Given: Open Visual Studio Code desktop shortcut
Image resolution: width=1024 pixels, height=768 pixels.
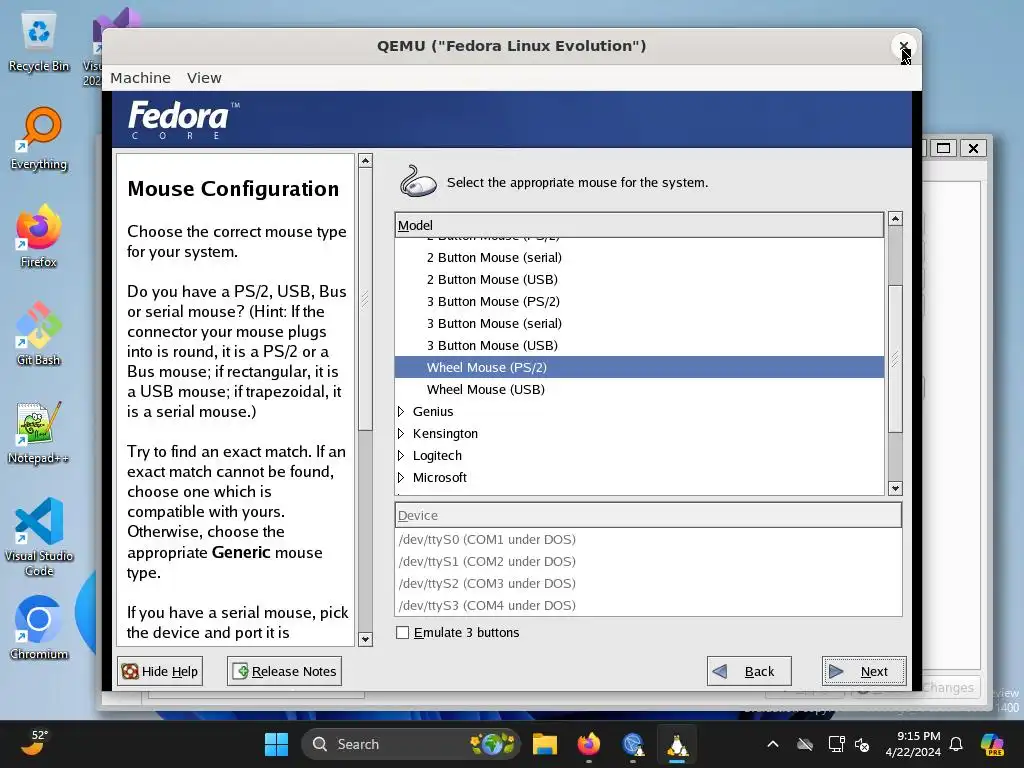Looking at the screenshot, I should click(x=39, y=537).
